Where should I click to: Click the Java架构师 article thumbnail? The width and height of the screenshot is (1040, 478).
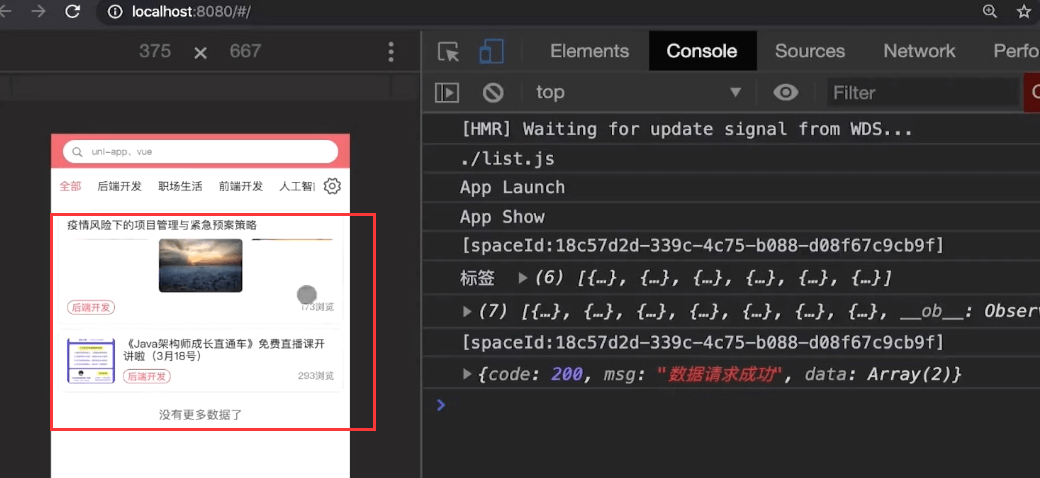(x=91, y=360)
